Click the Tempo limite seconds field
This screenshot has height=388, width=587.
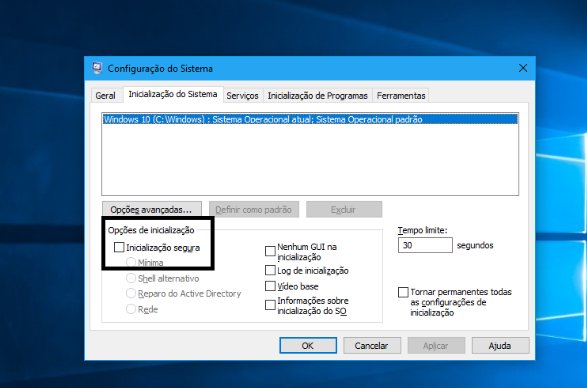point(425,245)
